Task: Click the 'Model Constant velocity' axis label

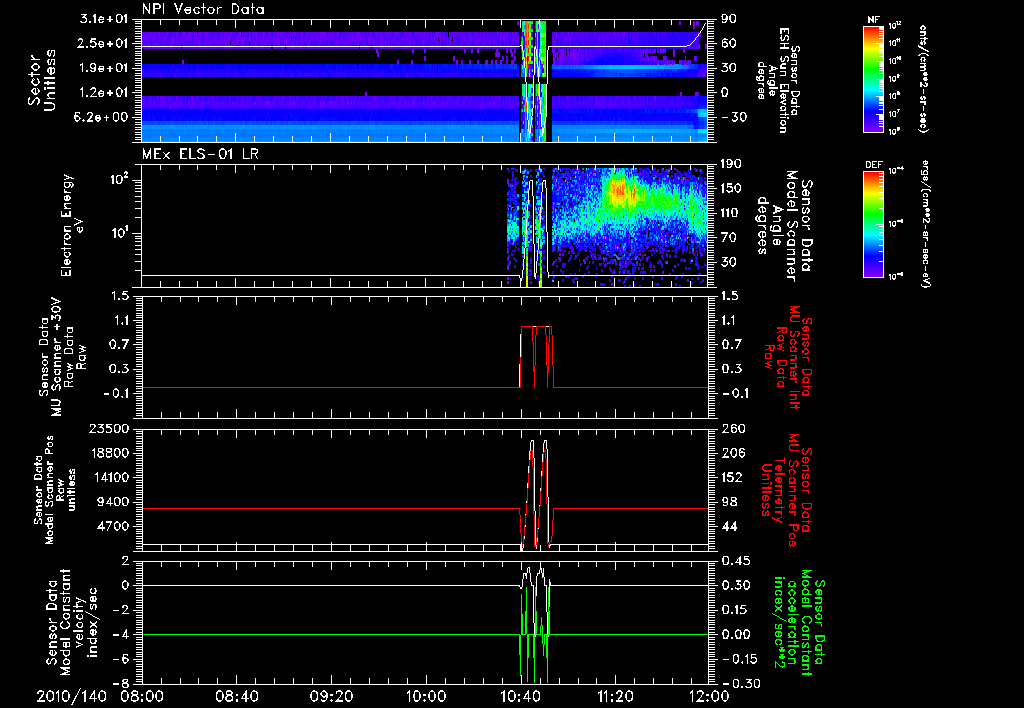Action: pyautogui.click(x=69, y=620)
